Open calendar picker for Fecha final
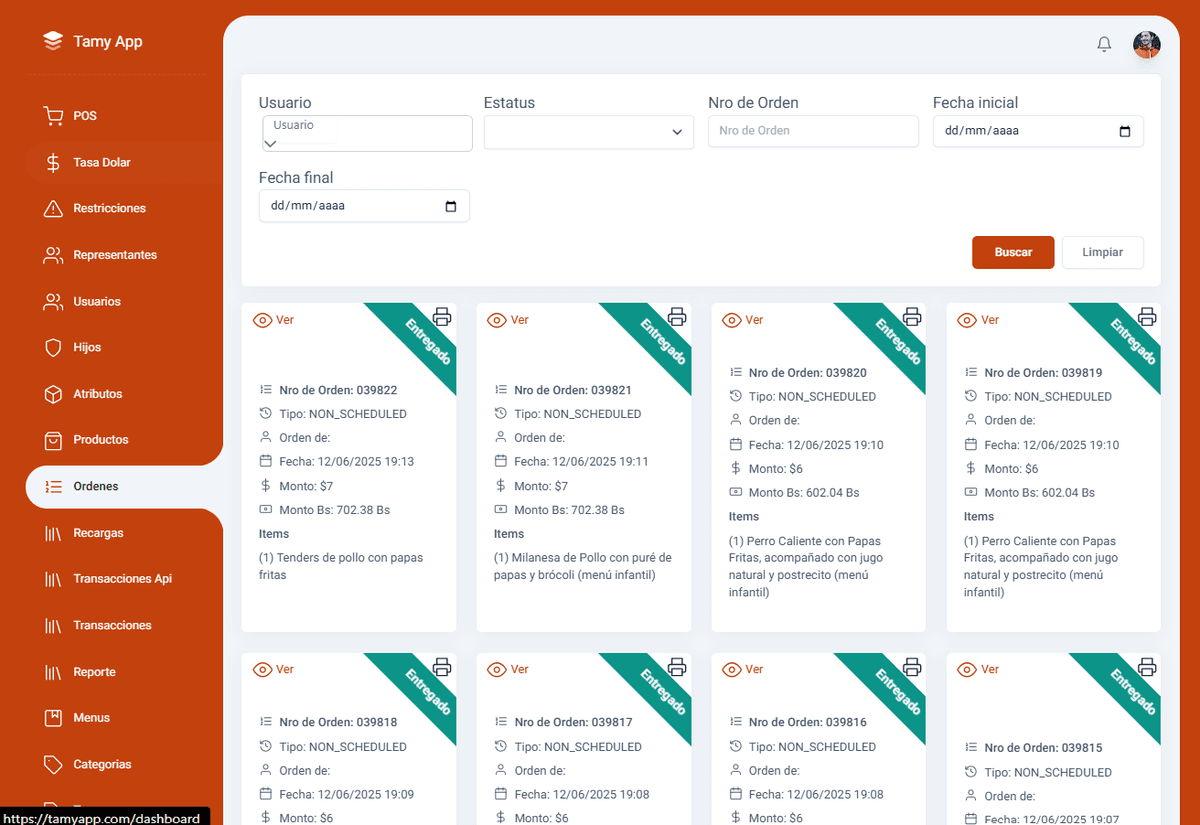This screenshot has width=1200, height=825. point(450,206)
